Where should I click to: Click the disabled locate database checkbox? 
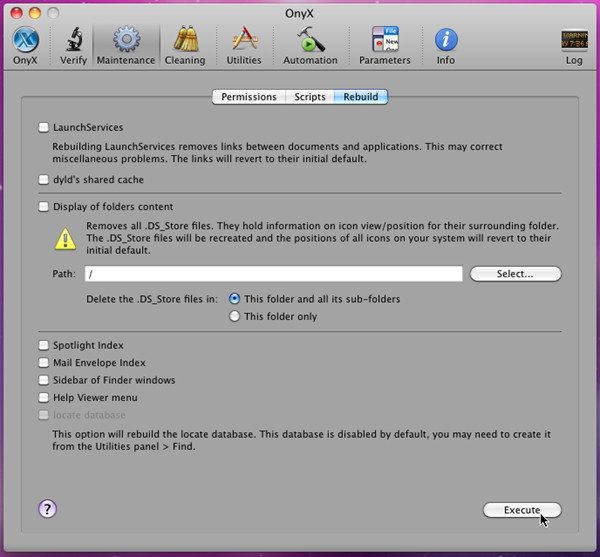coord(44,415)
